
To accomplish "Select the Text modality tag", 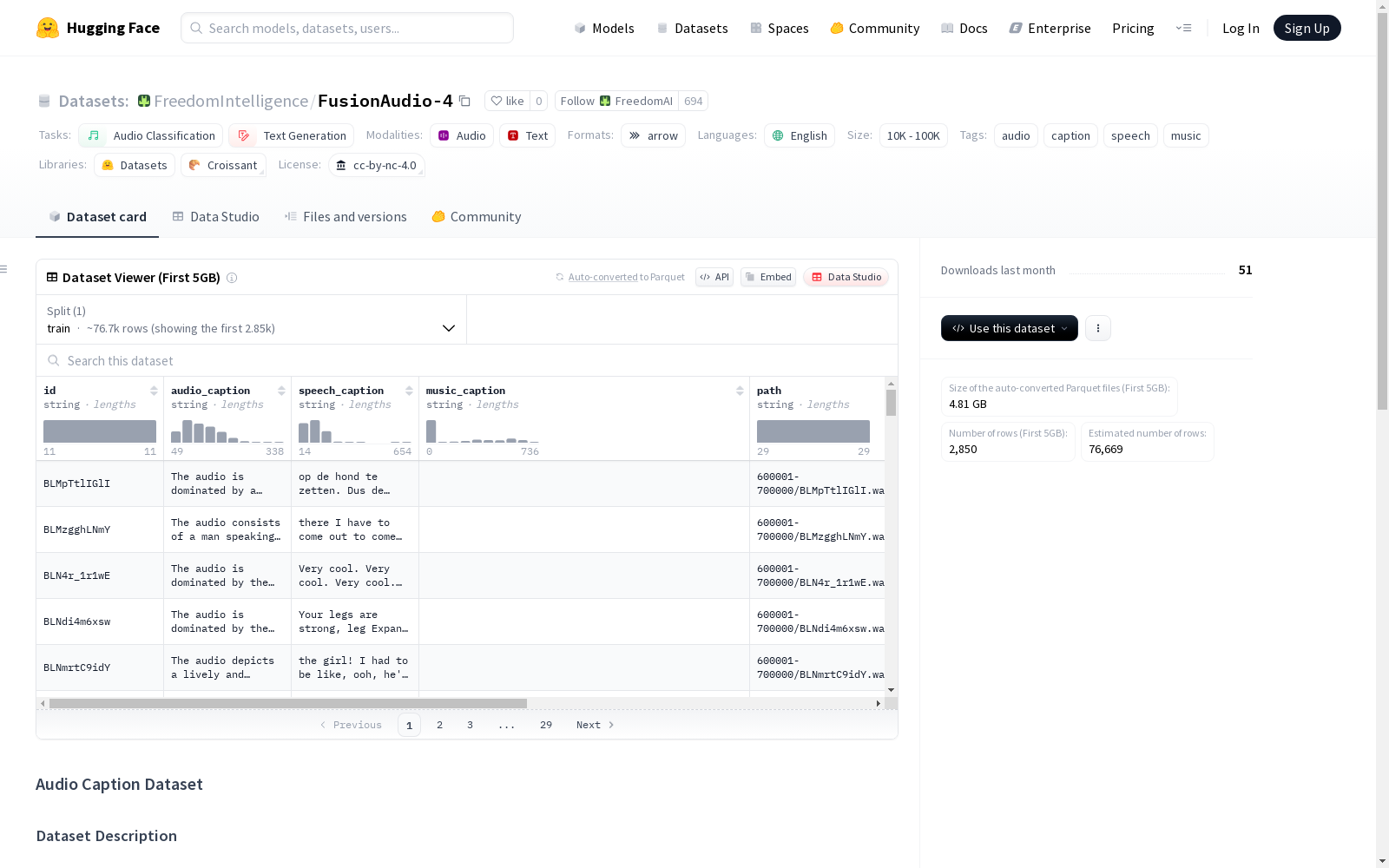I will point(528,135).
